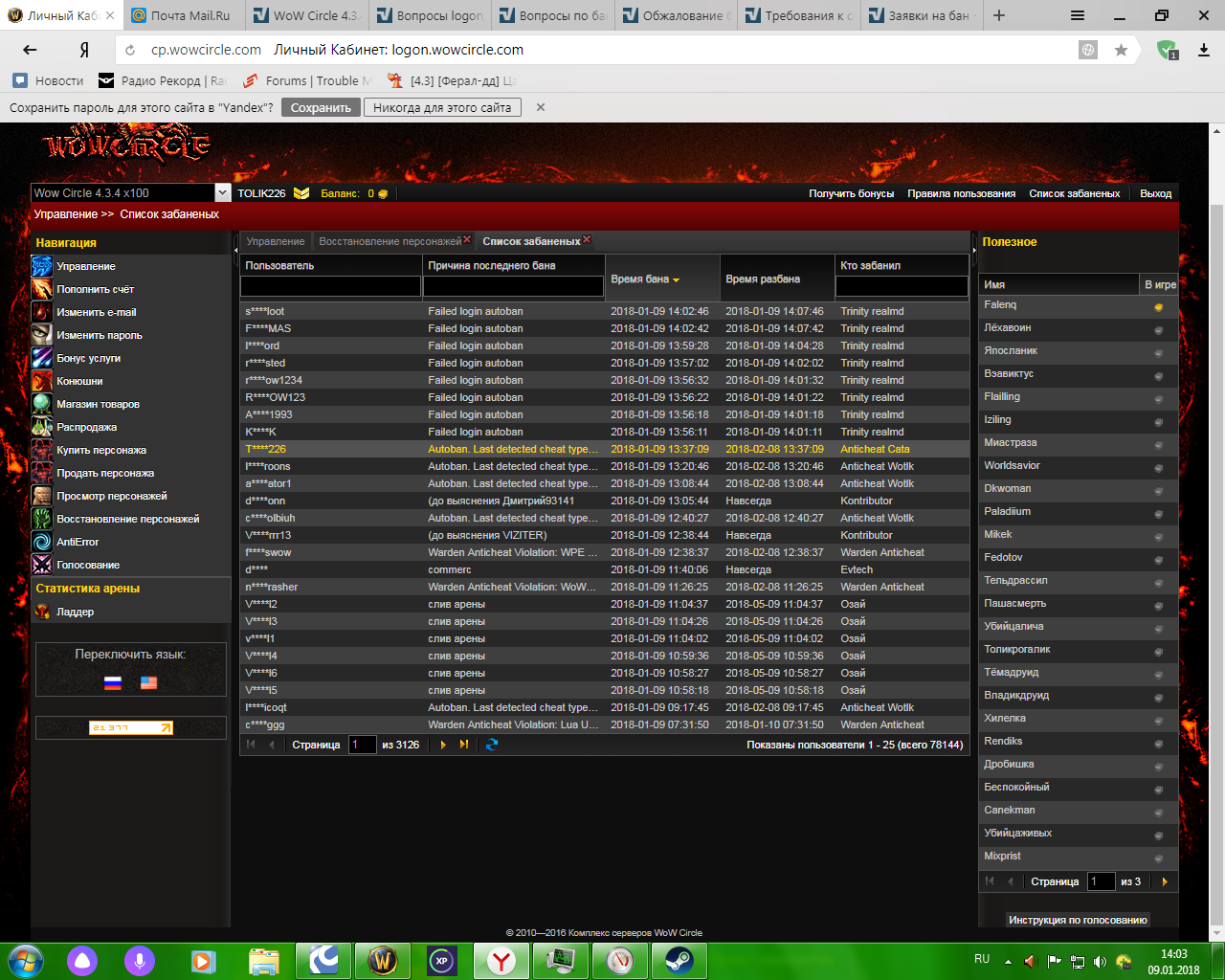
Task: Click the Пользователь filter input field
Action: 330,286
